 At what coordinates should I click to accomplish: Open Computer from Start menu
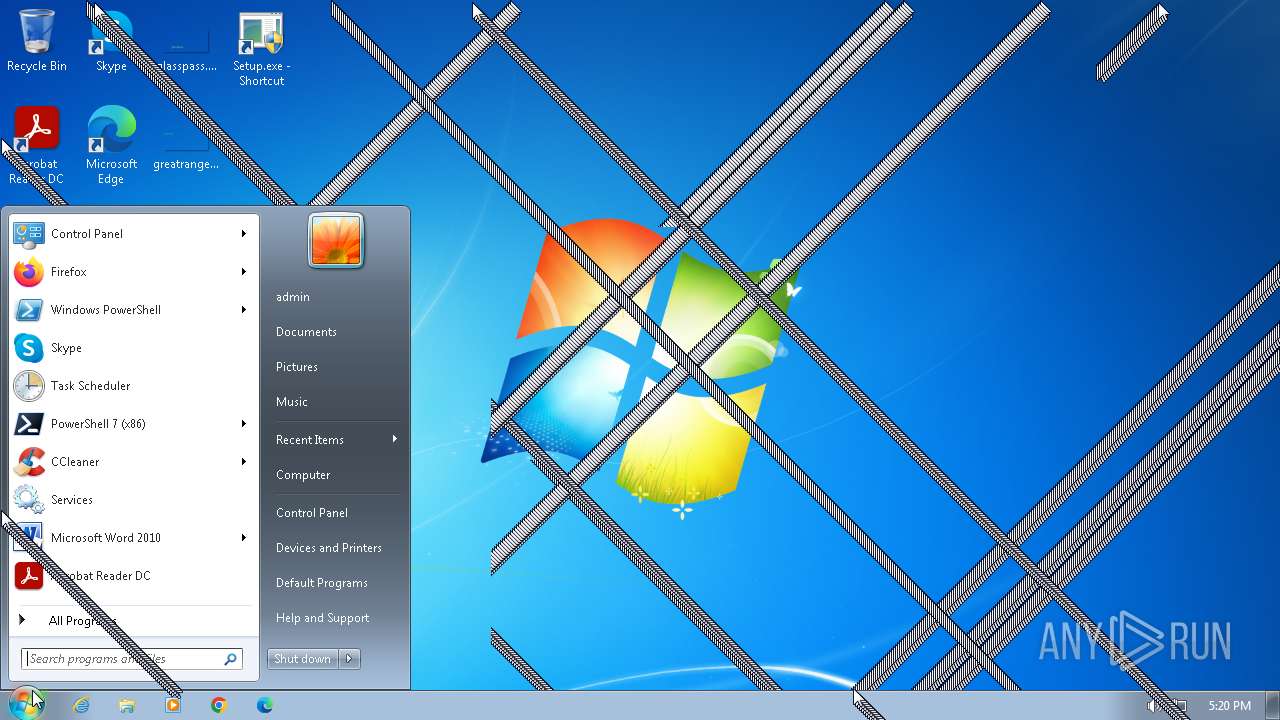pyautogui.click(x=303, y=475)
